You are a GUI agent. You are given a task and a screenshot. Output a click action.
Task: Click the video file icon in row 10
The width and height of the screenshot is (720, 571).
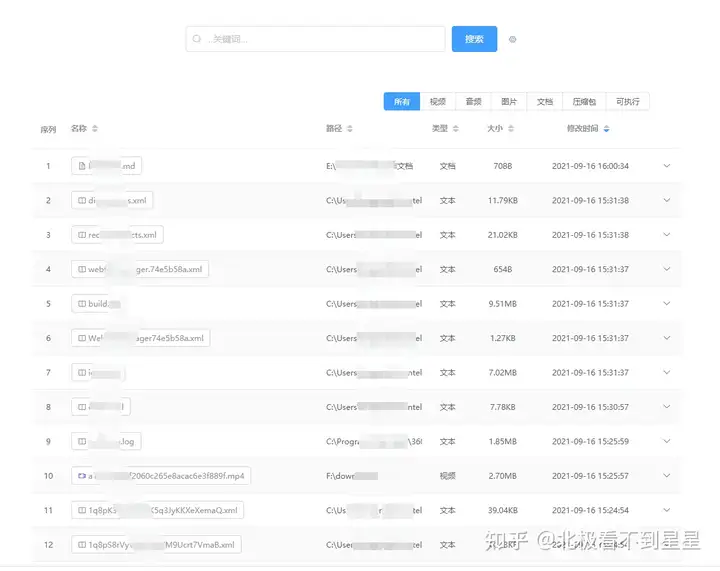click(82, 476)
